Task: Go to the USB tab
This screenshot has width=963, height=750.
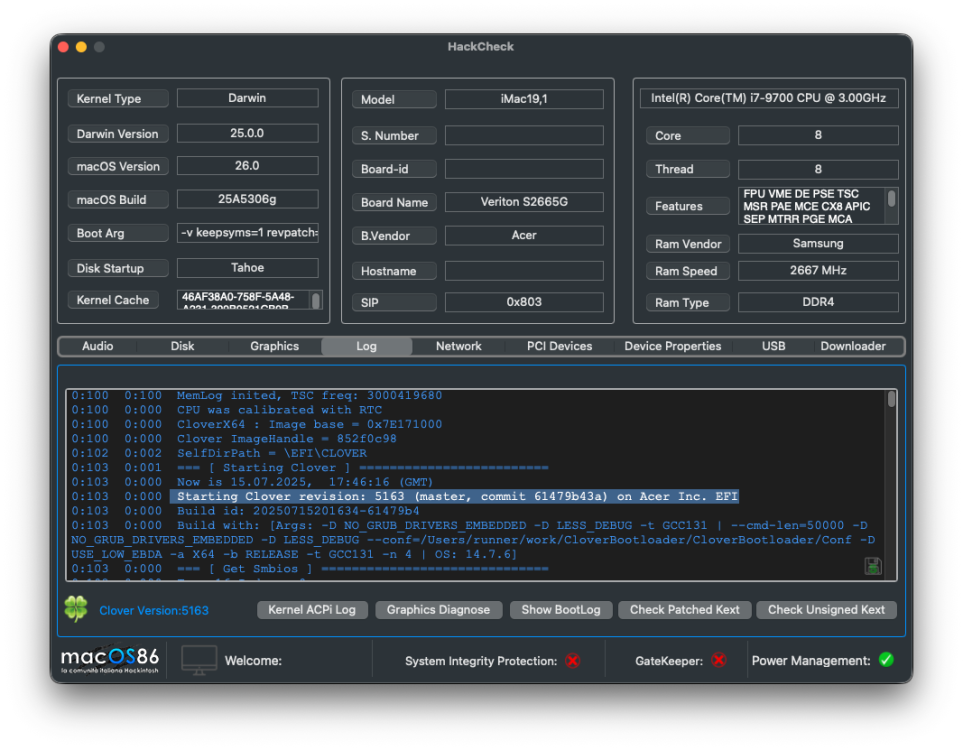Action: pos(773,346)
